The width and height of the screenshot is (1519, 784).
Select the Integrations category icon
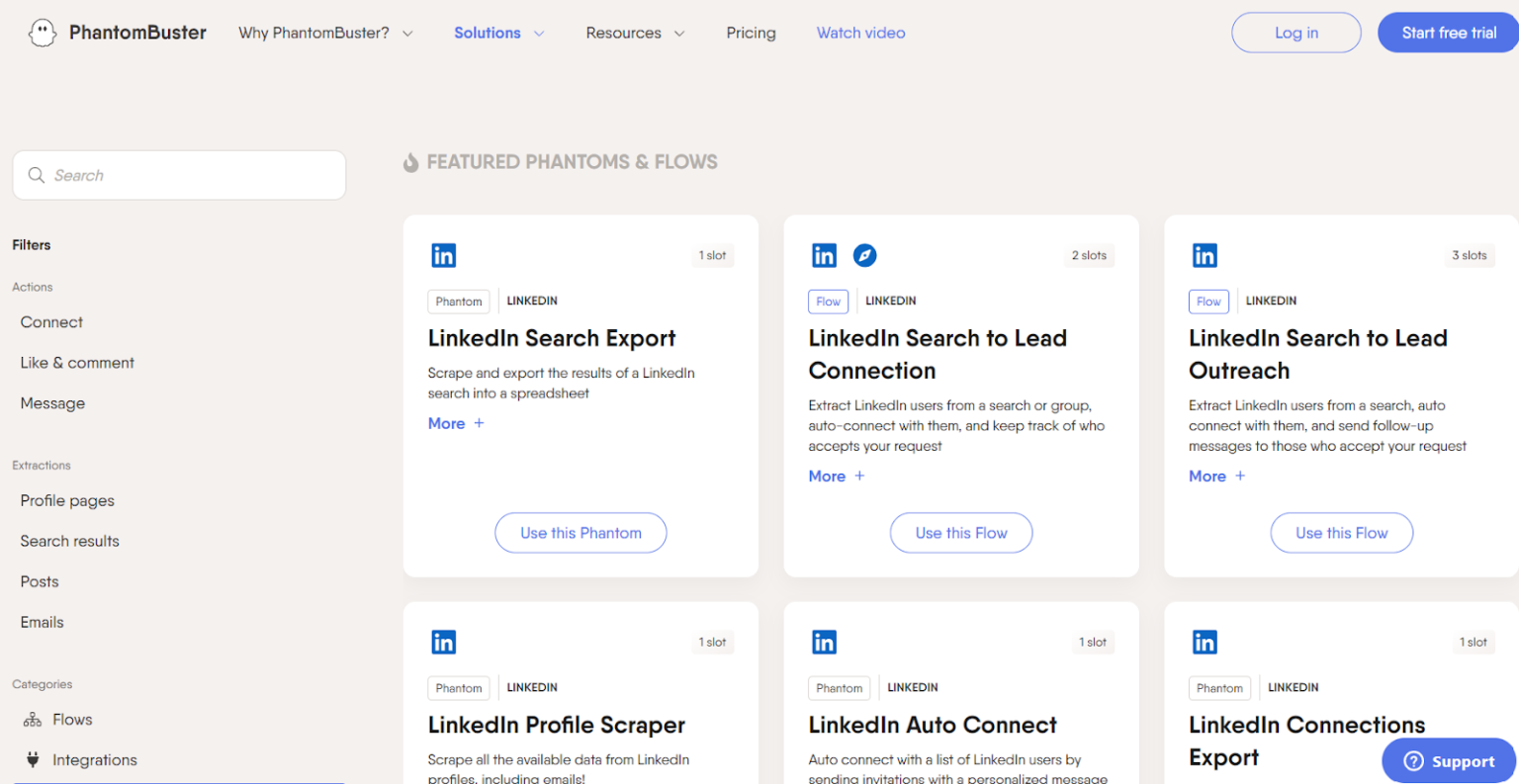(31, 759)
